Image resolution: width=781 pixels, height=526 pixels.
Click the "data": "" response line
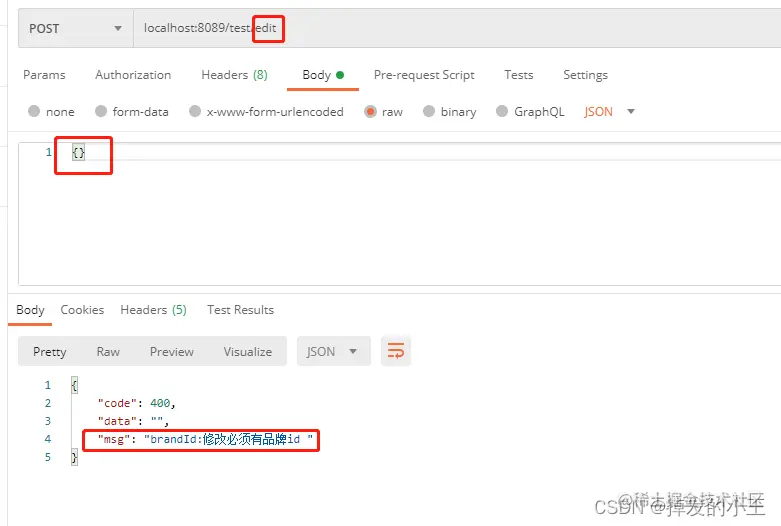coord(133,421)
